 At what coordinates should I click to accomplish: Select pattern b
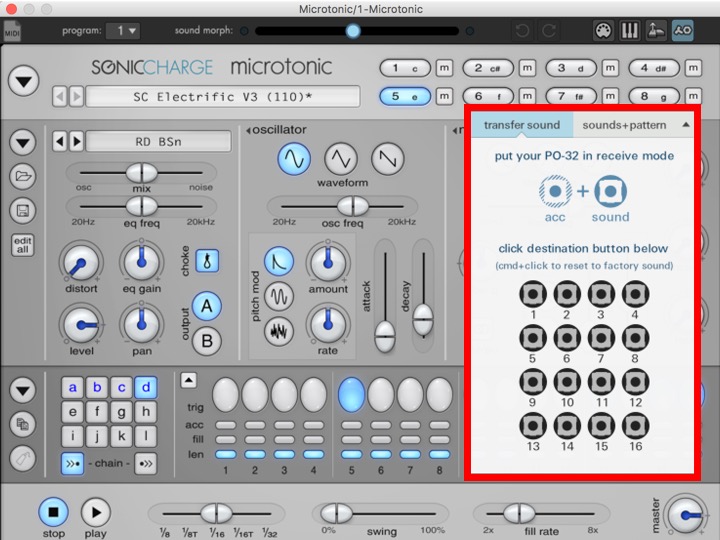(97, 388)
